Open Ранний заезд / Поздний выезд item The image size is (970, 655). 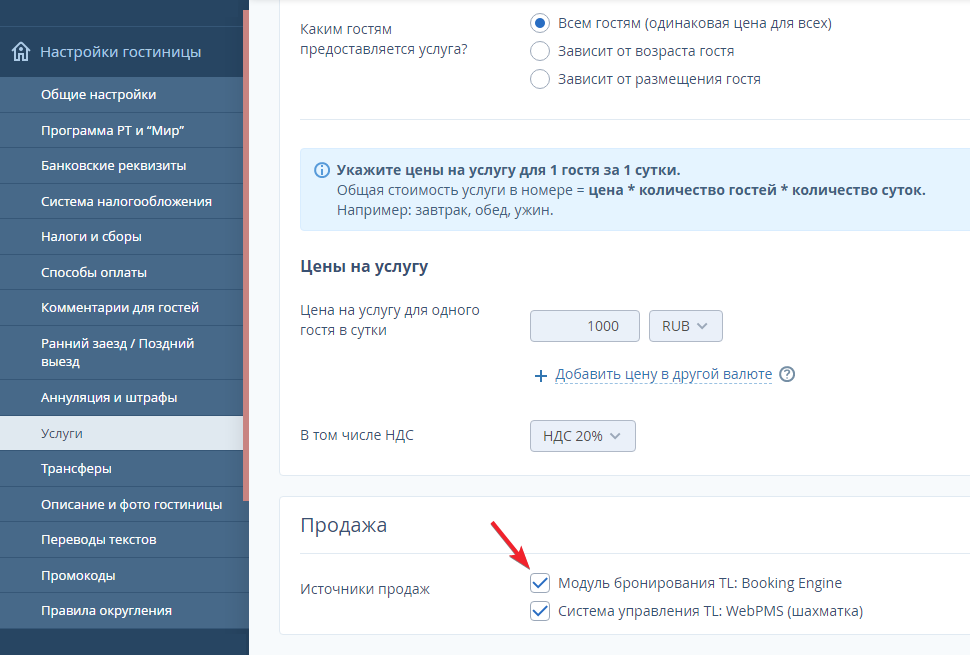(121, 353)
